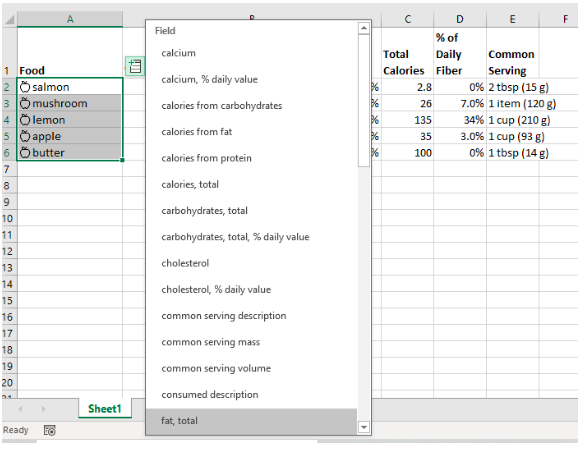Click the food data type icon beside salmon
This screenshot has width=582, height=451.
tap(25, 87)
